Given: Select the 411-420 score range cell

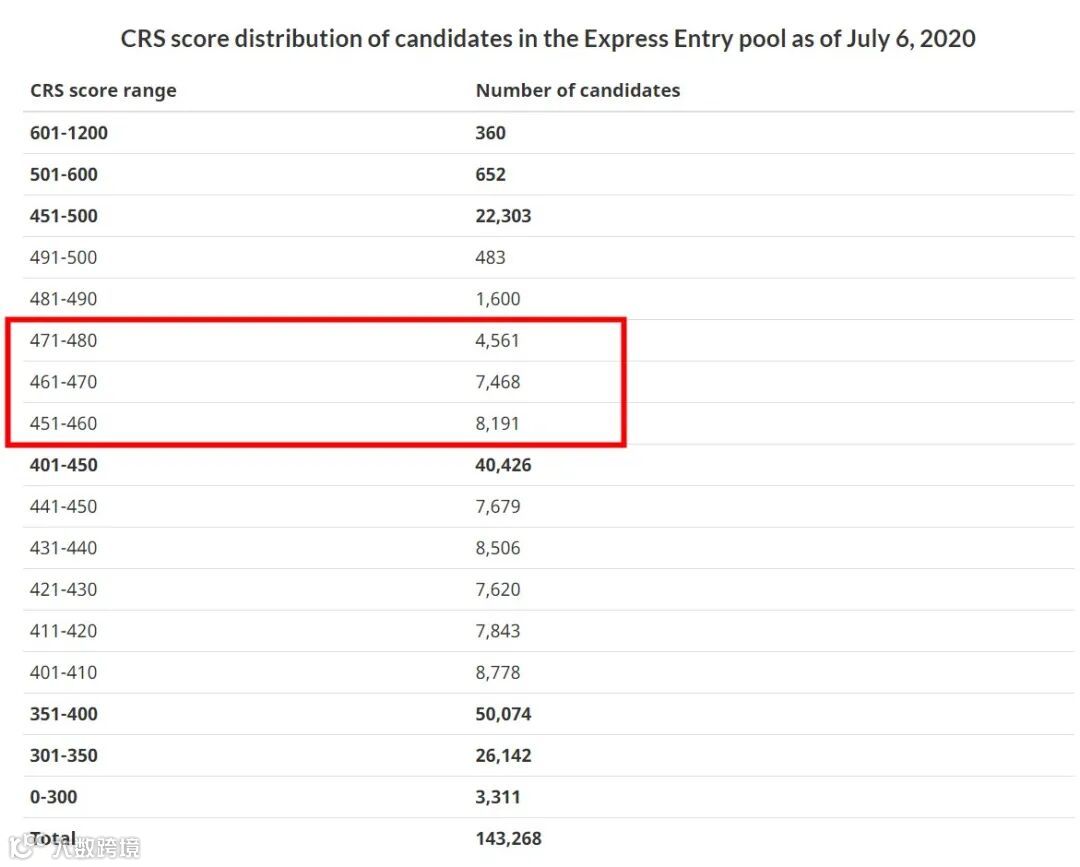Looking at the screenshot, I should [64, 631].
